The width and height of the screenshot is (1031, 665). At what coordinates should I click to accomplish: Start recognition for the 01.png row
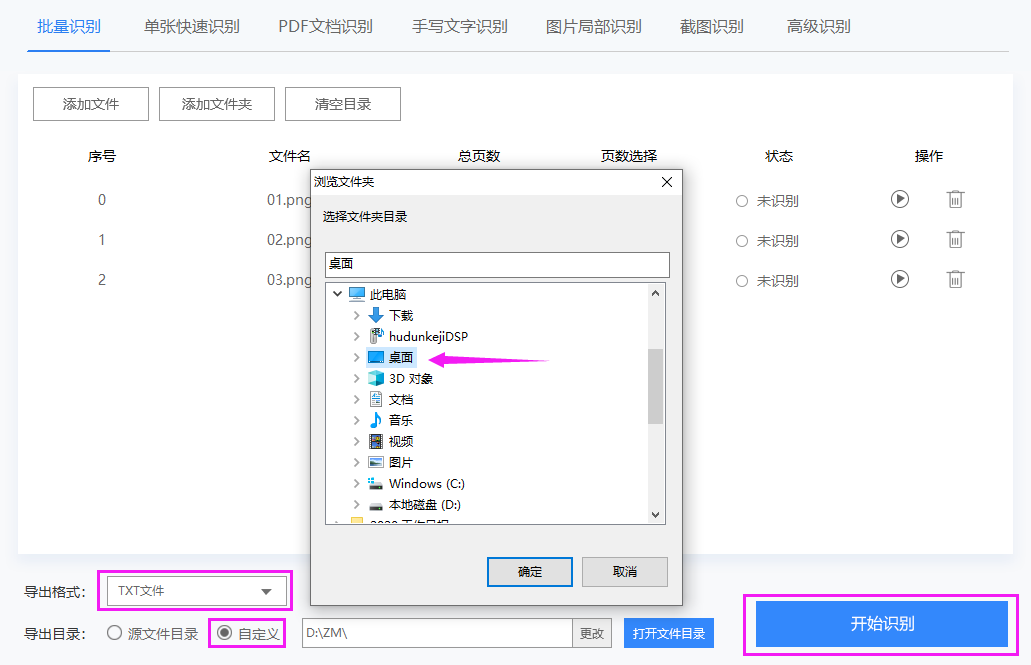(899, 199)
